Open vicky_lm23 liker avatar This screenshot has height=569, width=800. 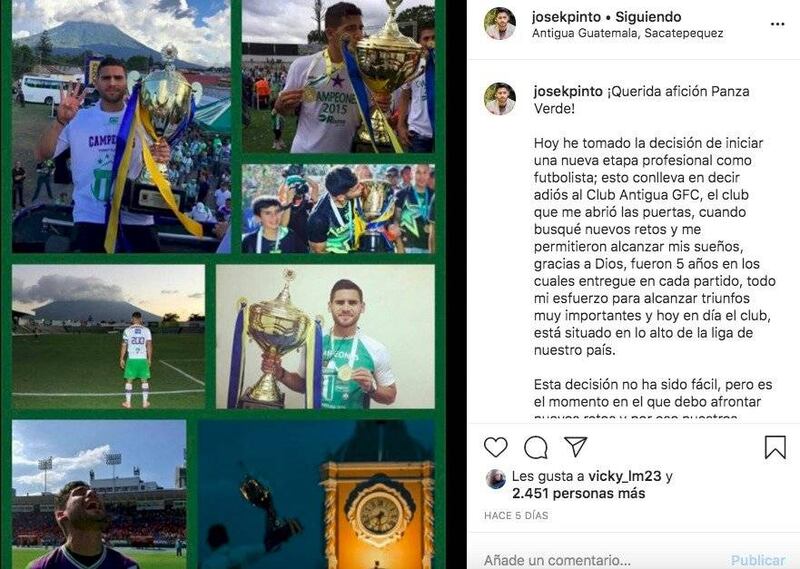(495, 479)
